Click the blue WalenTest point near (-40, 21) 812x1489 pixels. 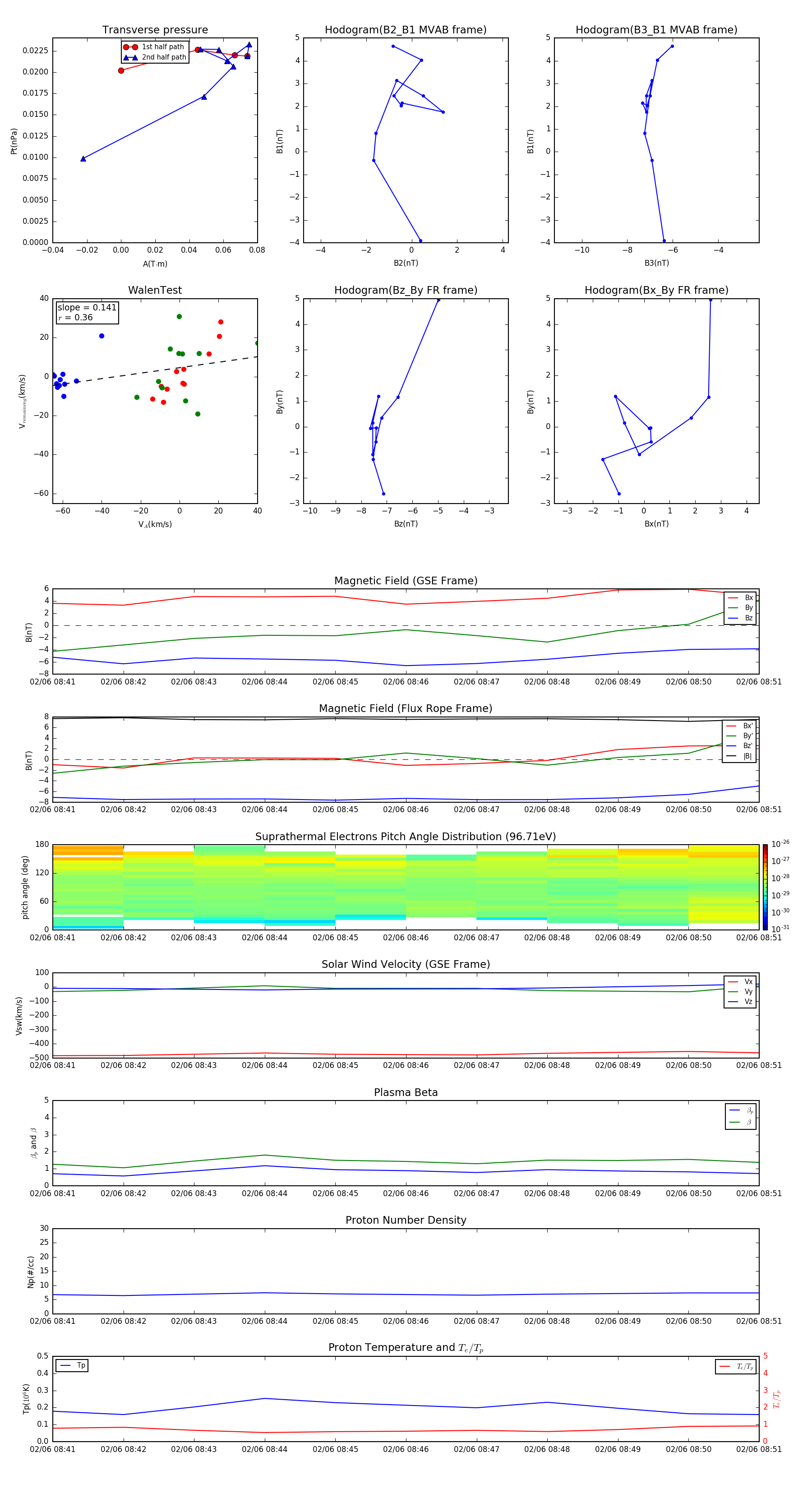point(101,336)
